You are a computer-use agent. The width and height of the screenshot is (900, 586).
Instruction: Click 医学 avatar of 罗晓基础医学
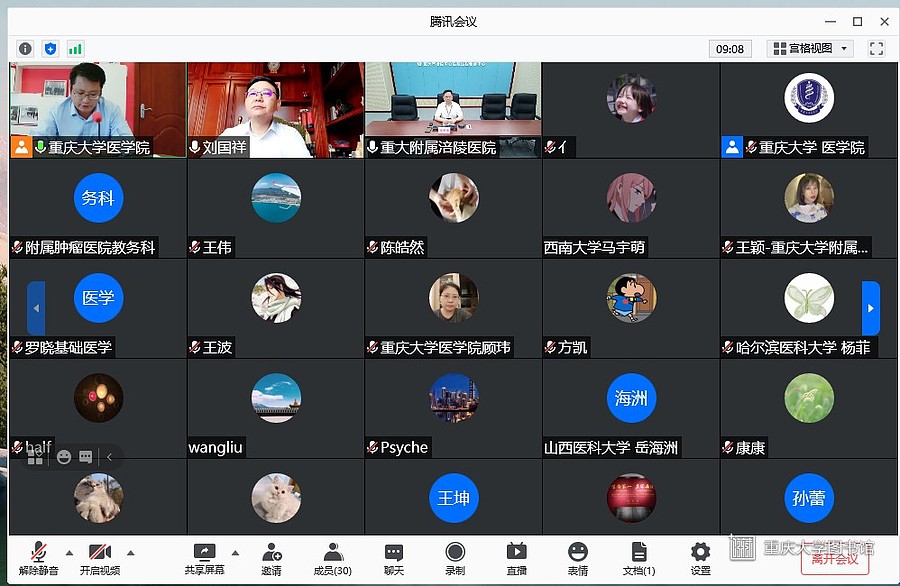[98, 298]
